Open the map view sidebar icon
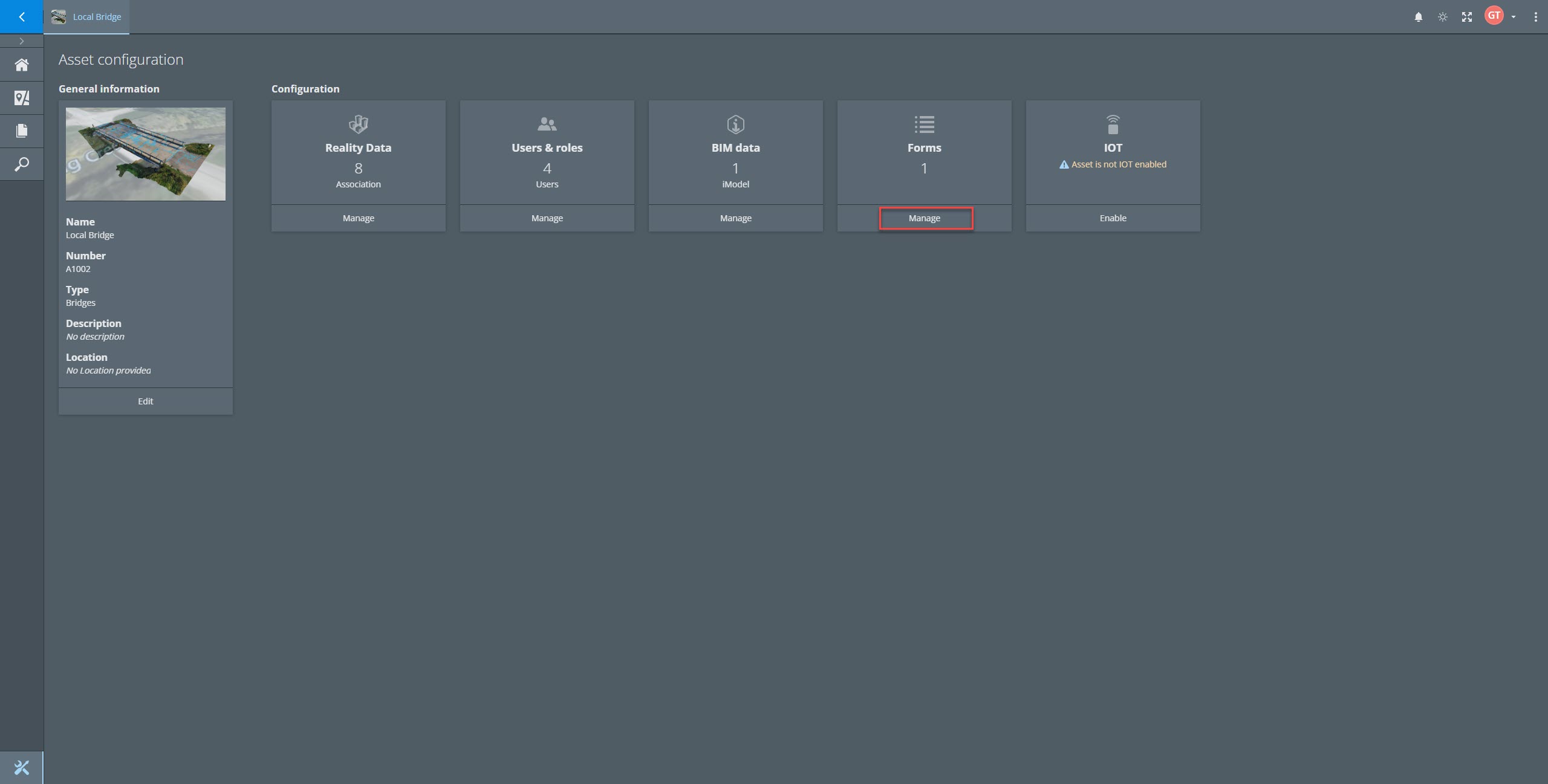 click(22, 98)
